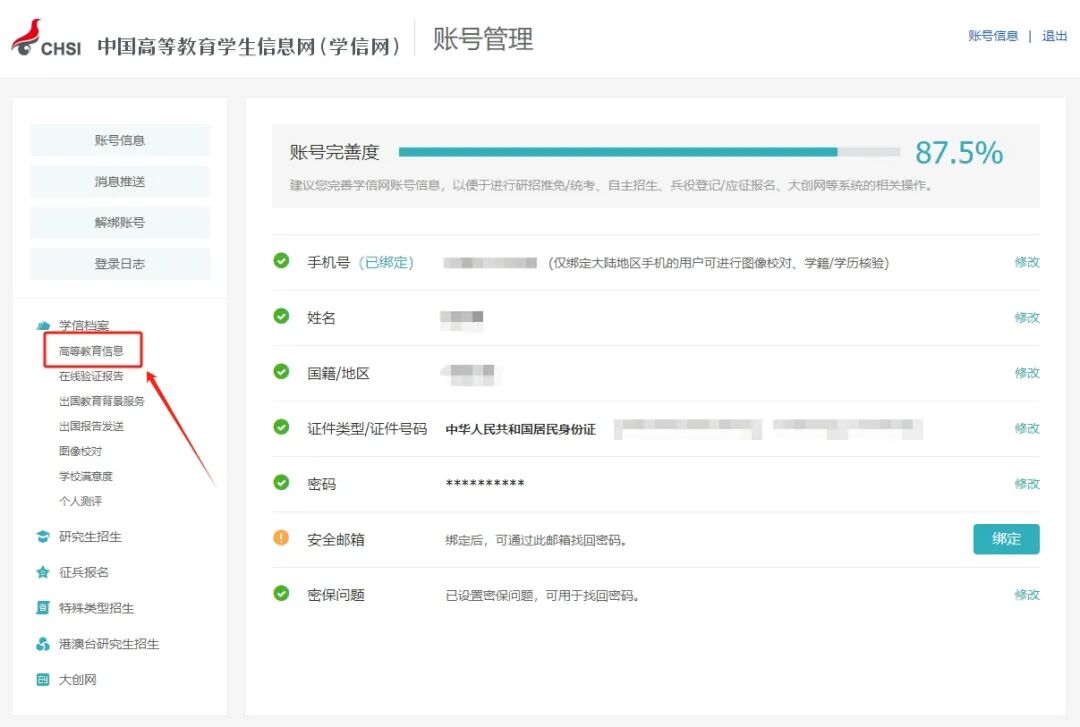Open 个人测评
The image size is (1080, 727).
80,501
